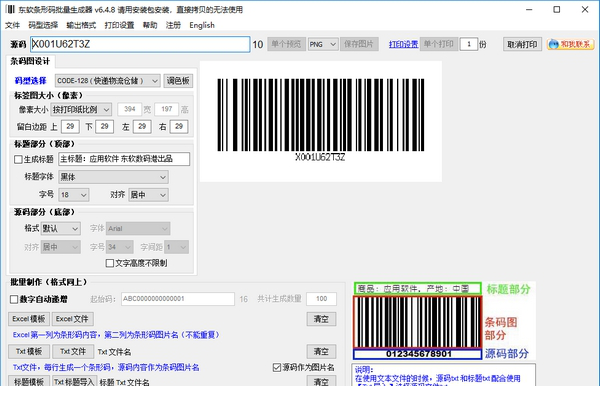Click the 和我联系 contact icon button
600x401 pixels.
[571, 44]
